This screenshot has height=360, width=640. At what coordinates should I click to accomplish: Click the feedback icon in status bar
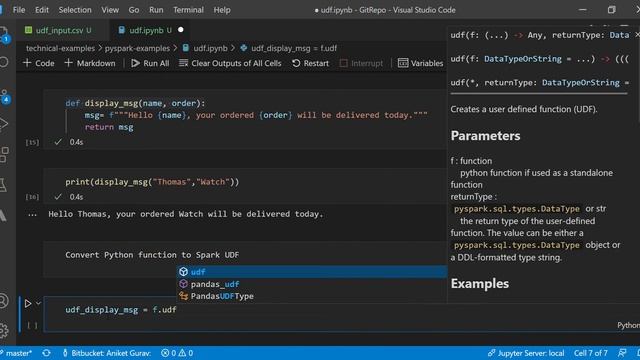tap(622, 353)
